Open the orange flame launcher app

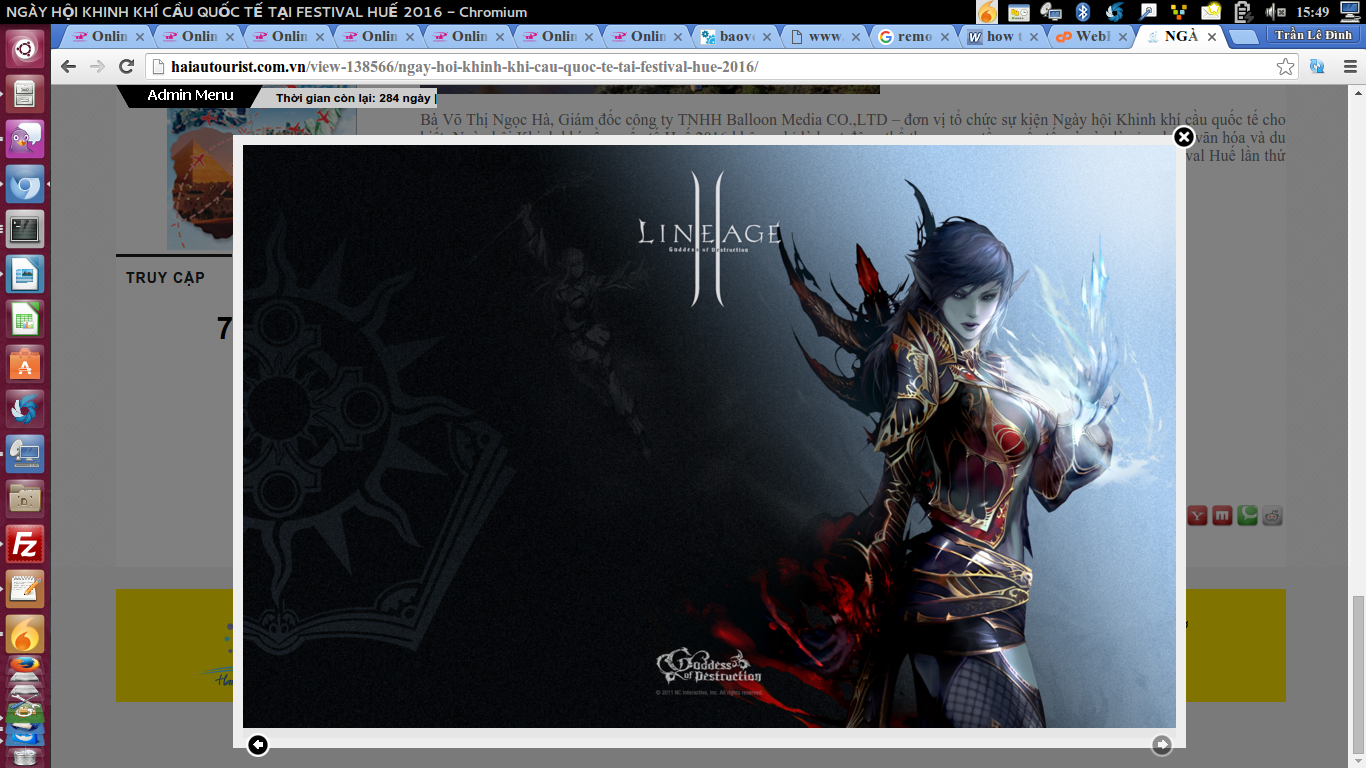[25, 634]
